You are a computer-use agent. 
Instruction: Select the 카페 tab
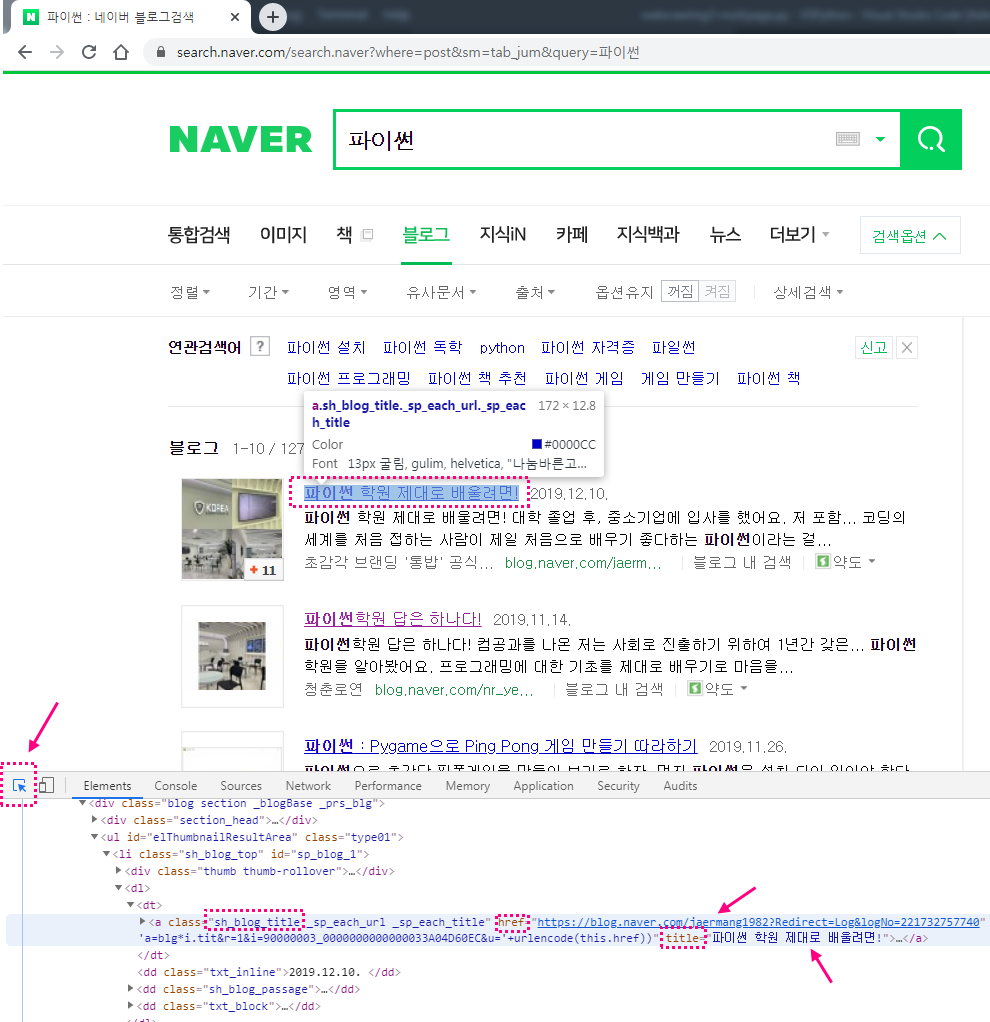pyautogui.click(x=572, y=235)
